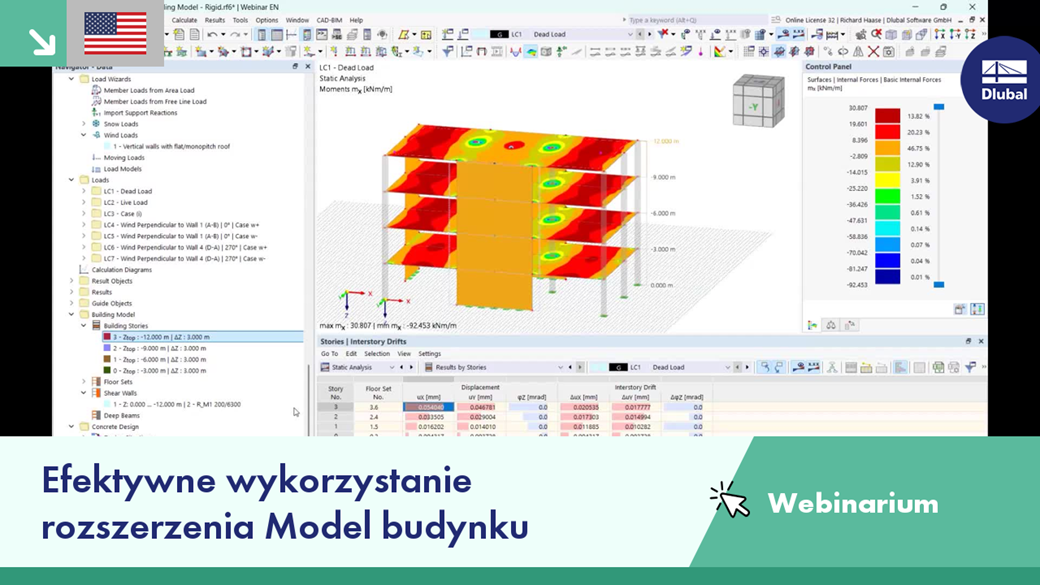The width and height of the screenshot is (1040, 585).
Task: Click the color scale display icon
Action: 720,52
